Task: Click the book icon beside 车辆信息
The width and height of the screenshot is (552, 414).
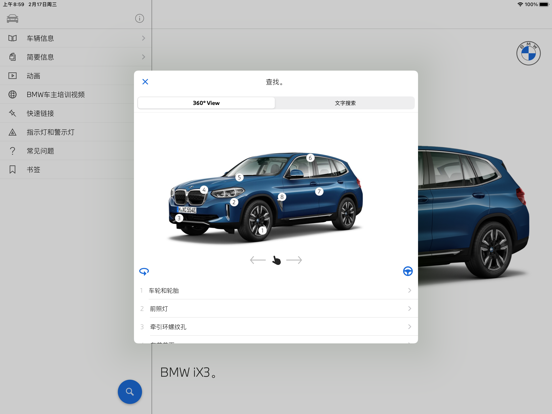Action: (x=12, y=38)
